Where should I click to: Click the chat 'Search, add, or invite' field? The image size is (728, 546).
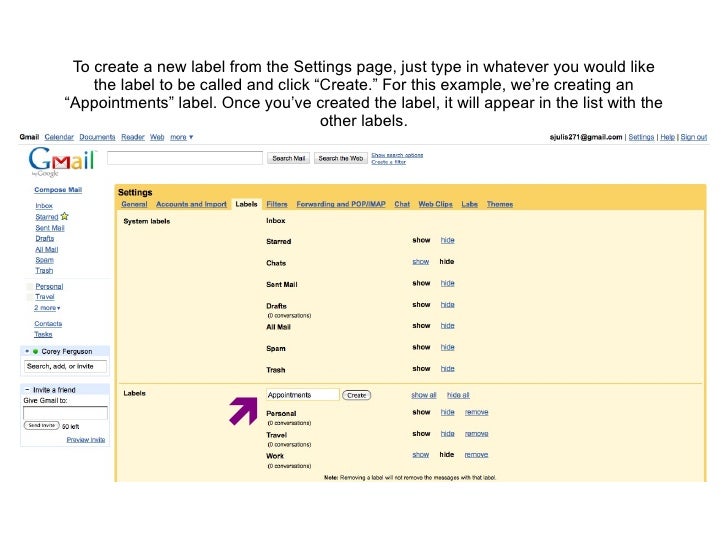click(x=65, y=366)
